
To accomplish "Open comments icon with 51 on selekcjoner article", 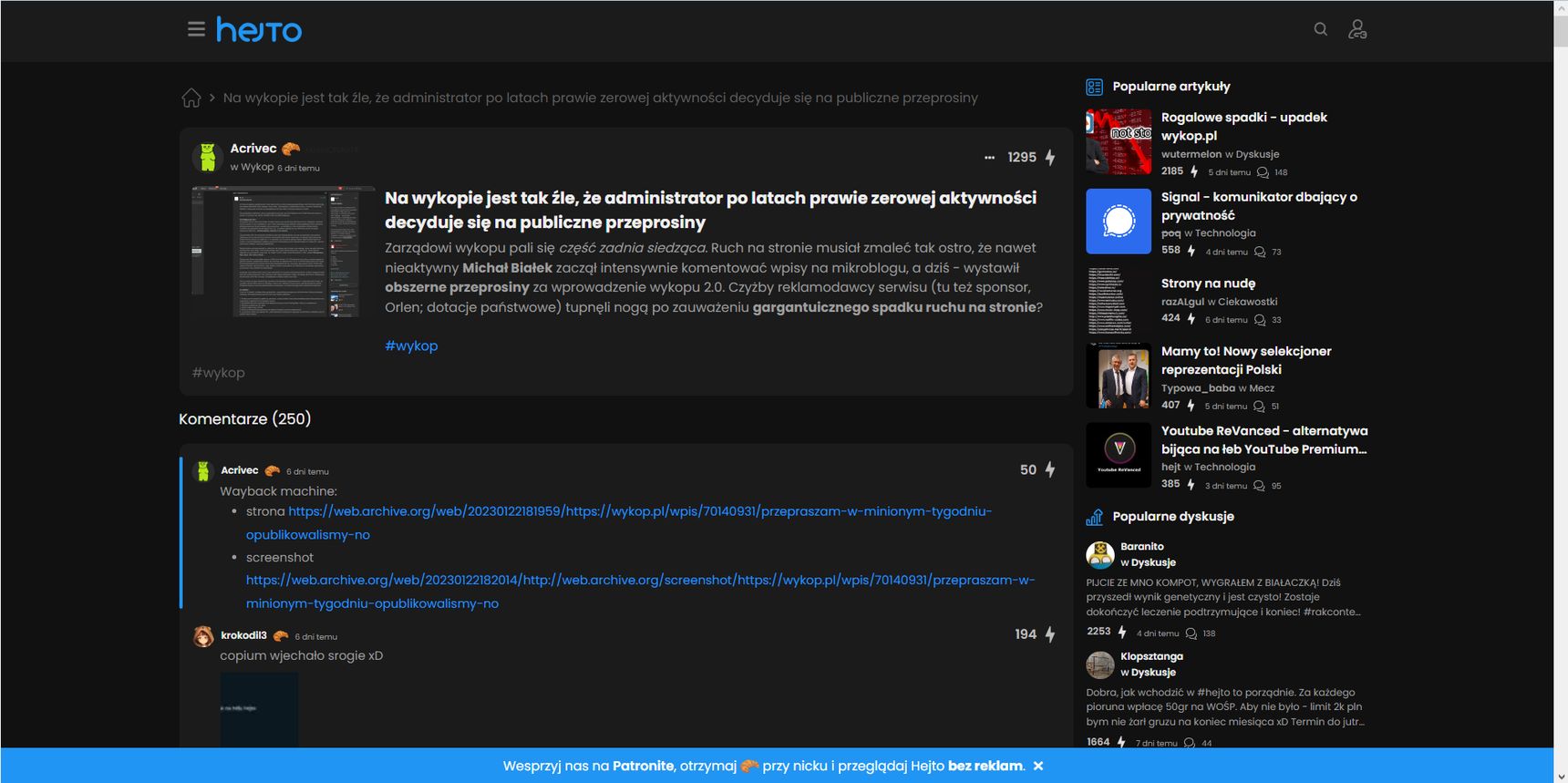I will pos(1259,407).
